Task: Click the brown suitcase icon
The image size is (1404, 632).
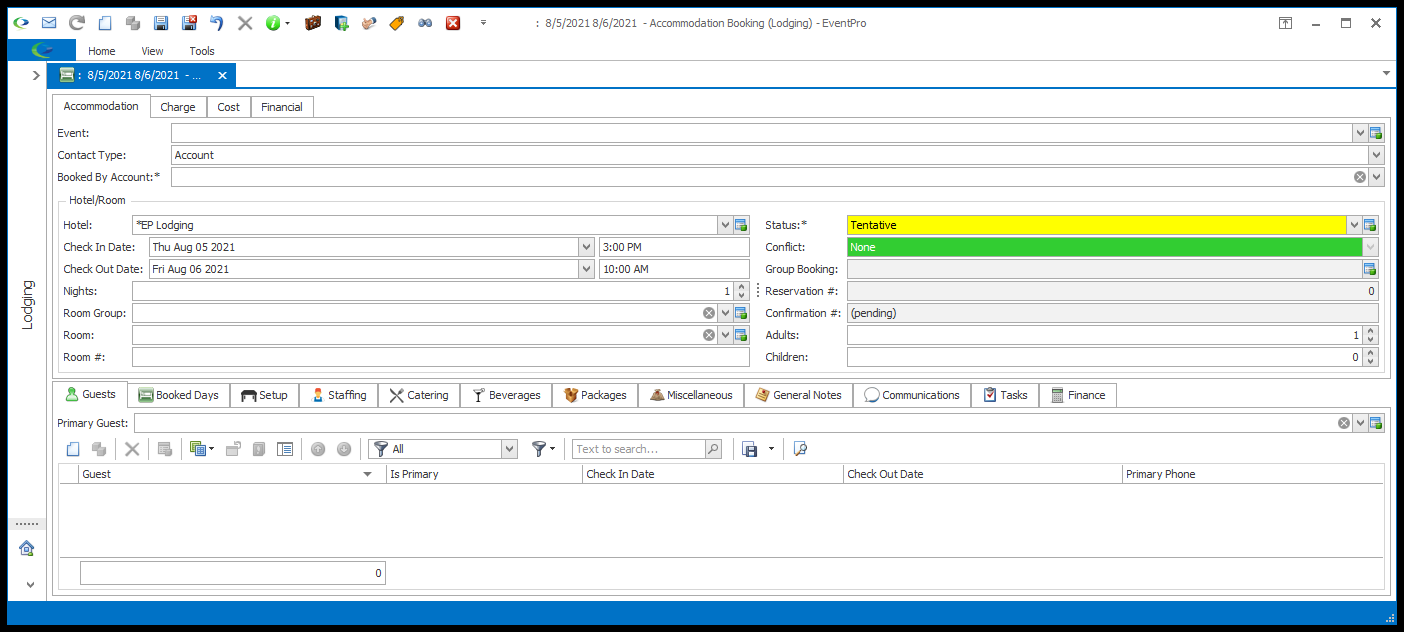Action: tap(313, 23)
